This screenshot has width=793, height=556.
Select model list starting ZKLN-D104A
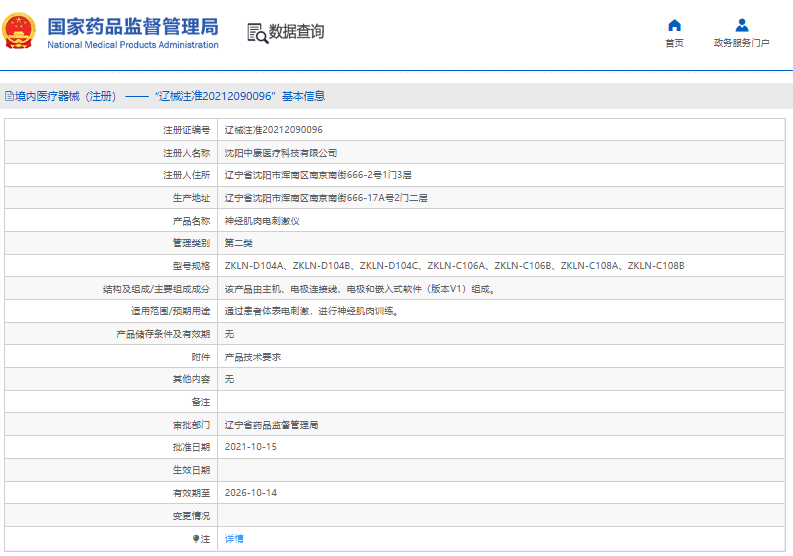[454, 266]
